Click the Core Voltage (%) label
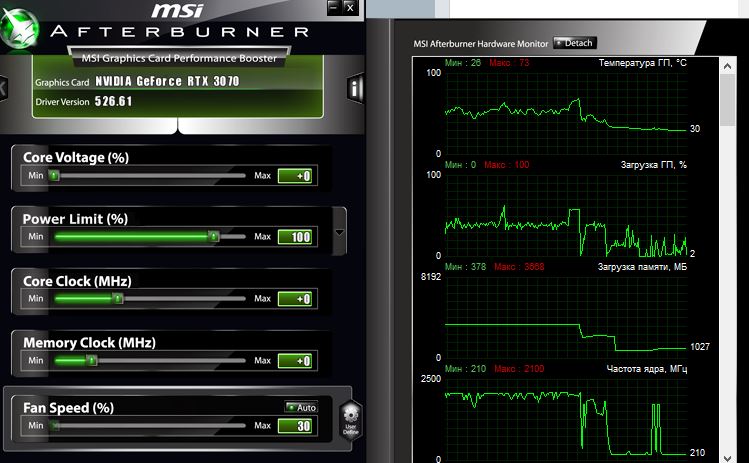 [x=76, y=157]
